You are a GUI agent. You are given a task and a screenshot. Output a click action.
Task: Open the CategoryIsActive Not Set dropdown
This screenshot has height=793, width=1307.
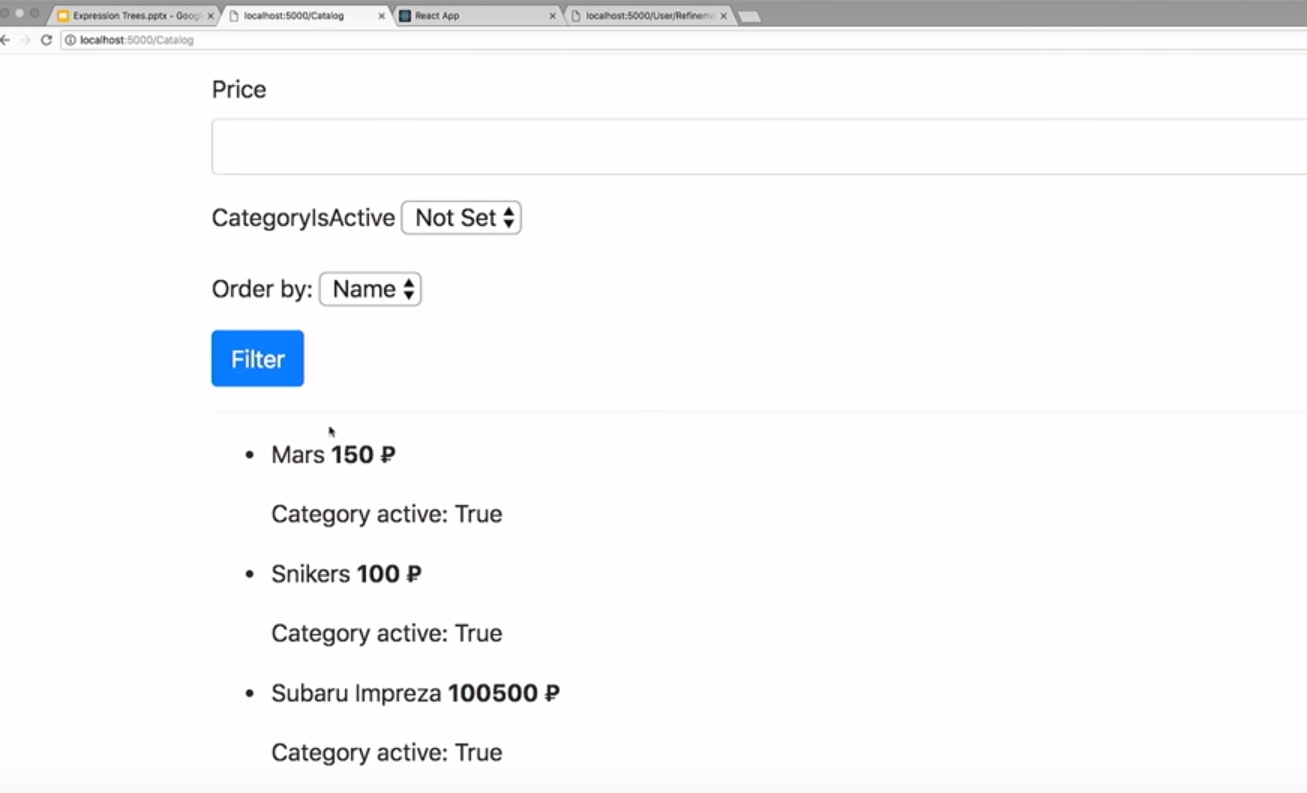[x=461, y=218]
